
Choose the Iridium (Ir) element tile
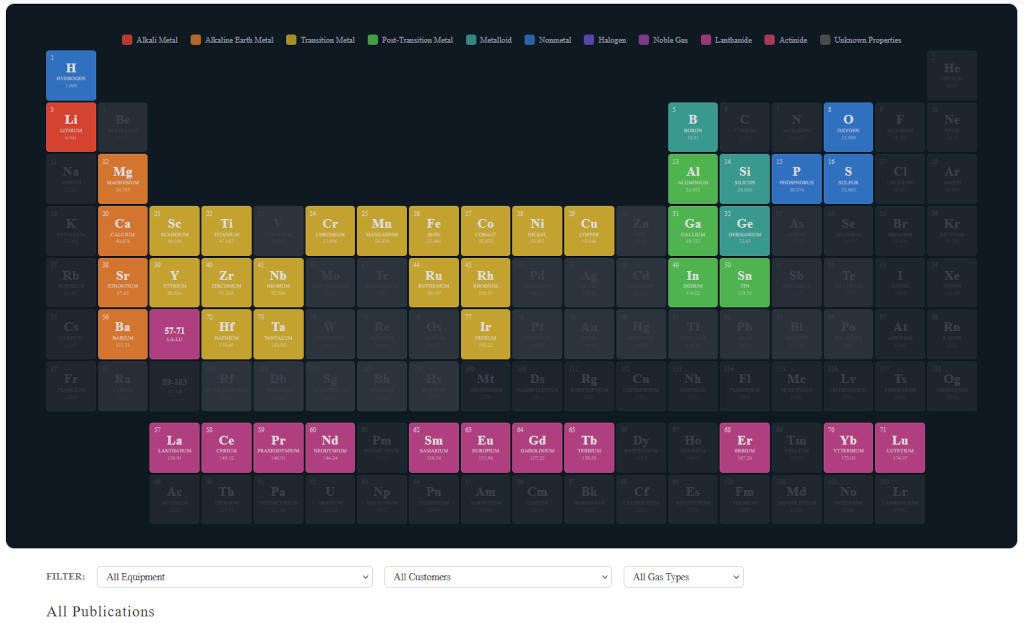pyautogui.click(x=485, y=334)
